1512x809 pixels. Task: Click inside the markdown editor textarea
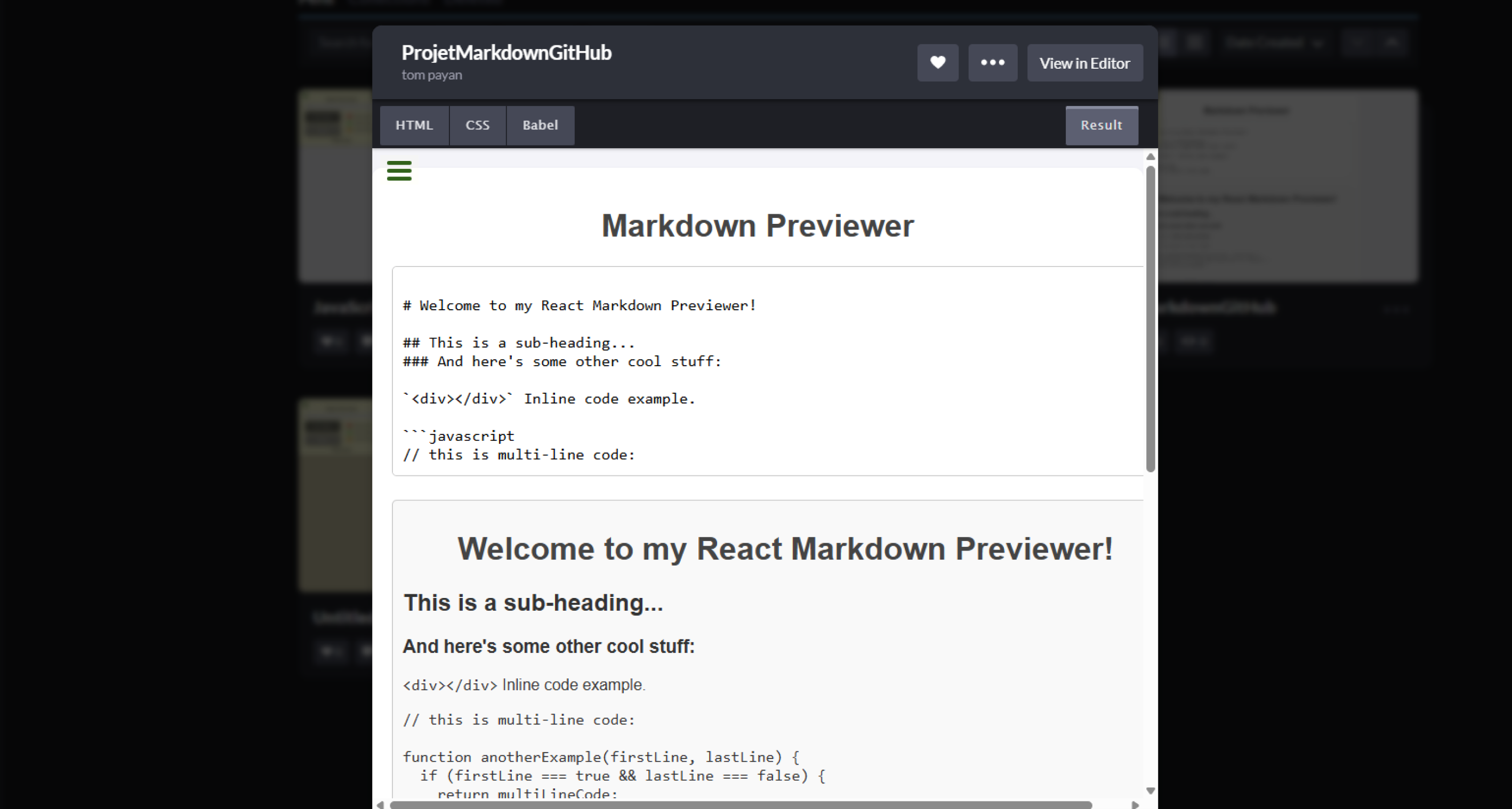(x=768, y=371)
